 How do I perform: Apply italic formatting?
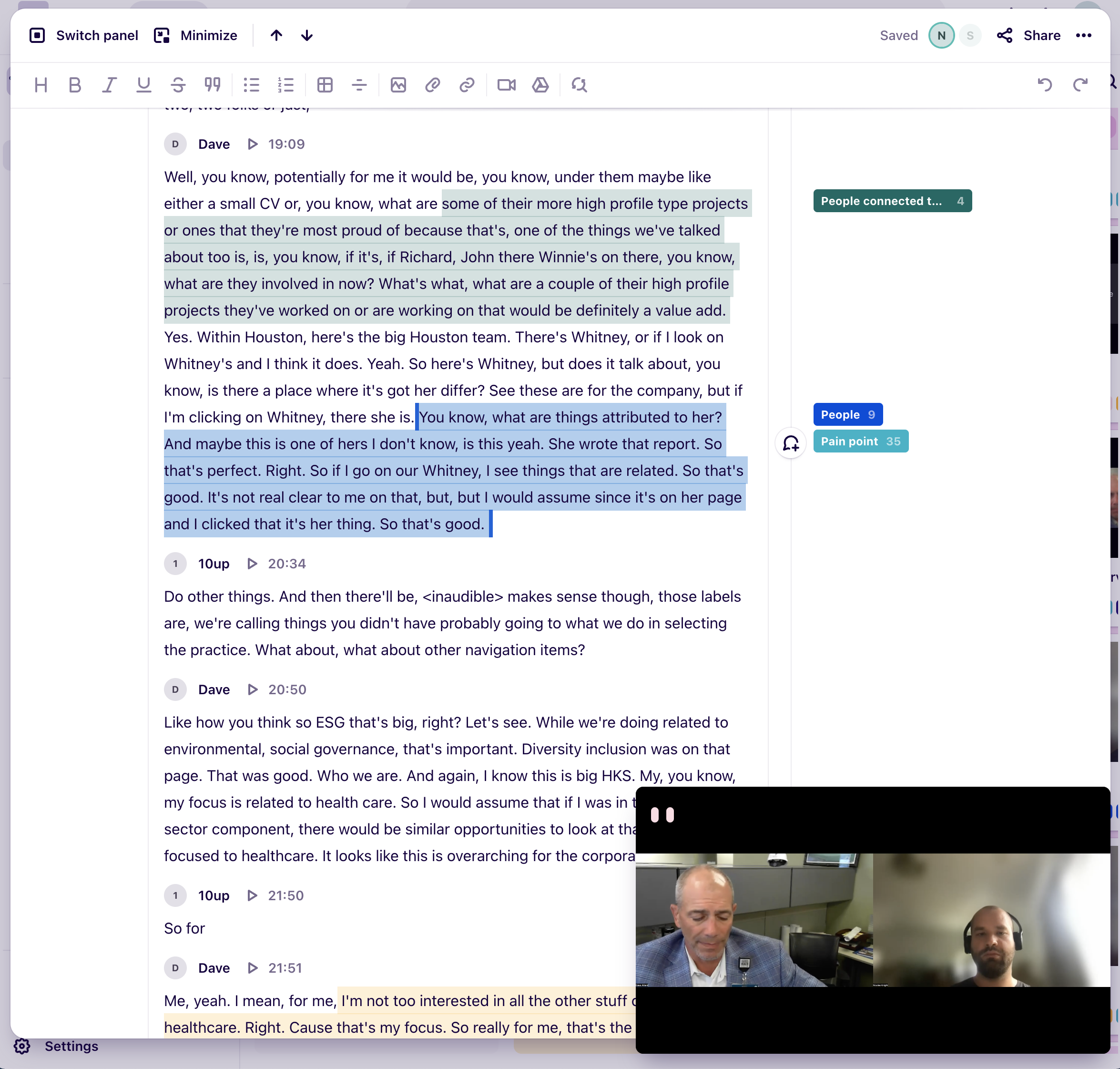109,85
